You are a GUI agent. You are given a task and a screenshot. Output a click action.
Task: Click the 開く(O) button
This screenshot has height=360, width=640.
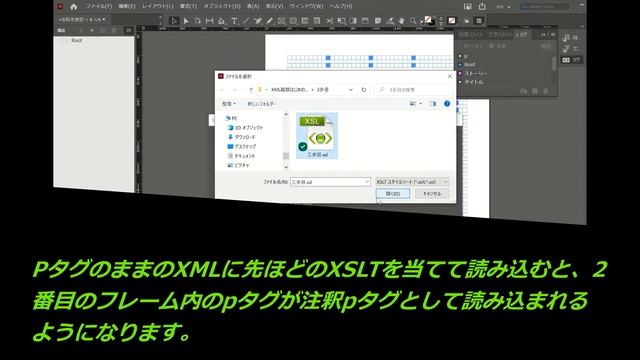pyautogui.click(x=393, y=193)
